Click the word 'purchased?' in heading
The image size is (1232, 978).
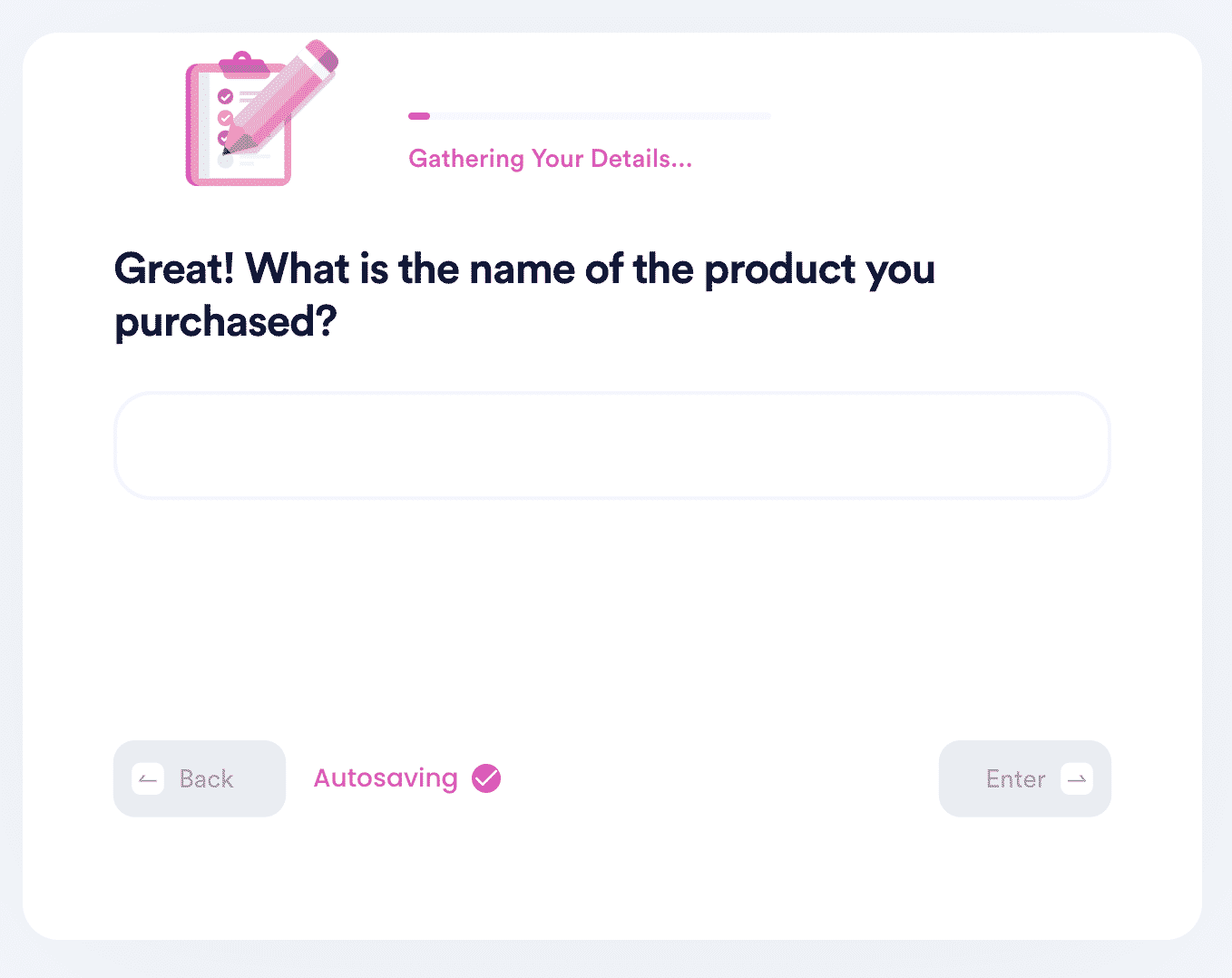coord(226,322)
